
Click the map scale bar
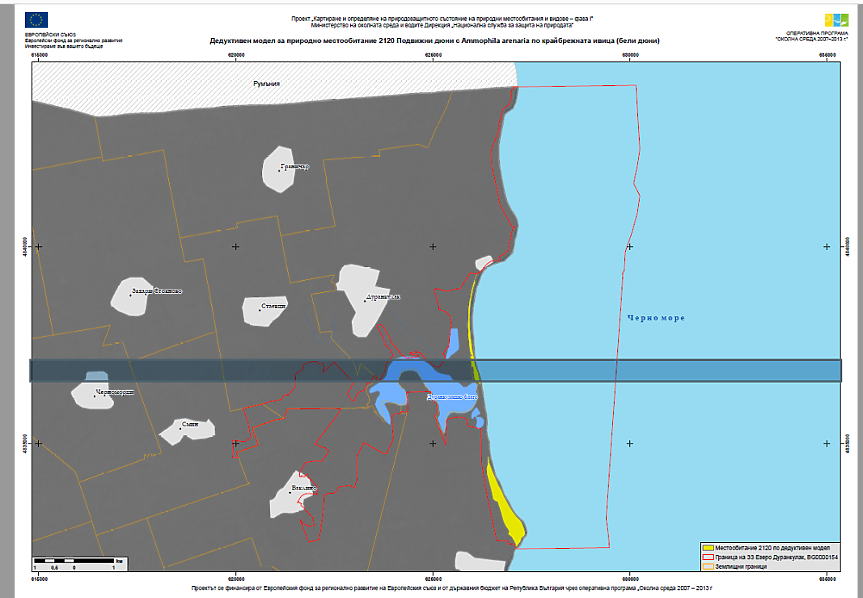(77, 560)
